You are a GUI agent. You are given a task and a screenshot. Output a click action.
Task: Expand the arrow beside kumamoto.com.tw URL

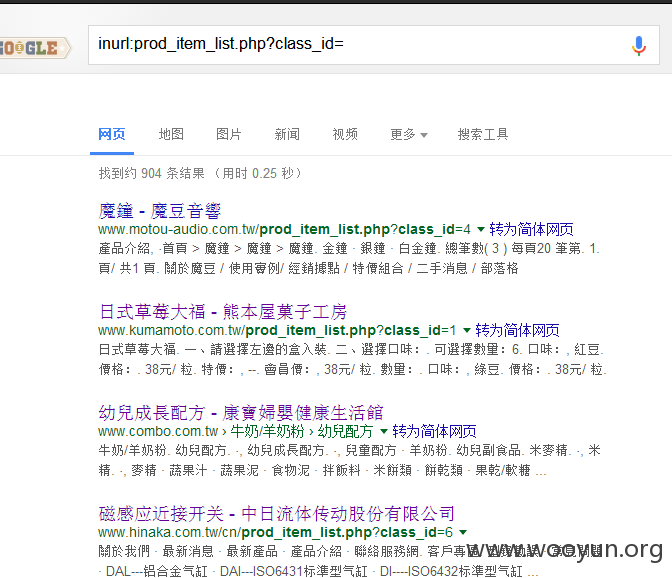click(x=467, y=331)
